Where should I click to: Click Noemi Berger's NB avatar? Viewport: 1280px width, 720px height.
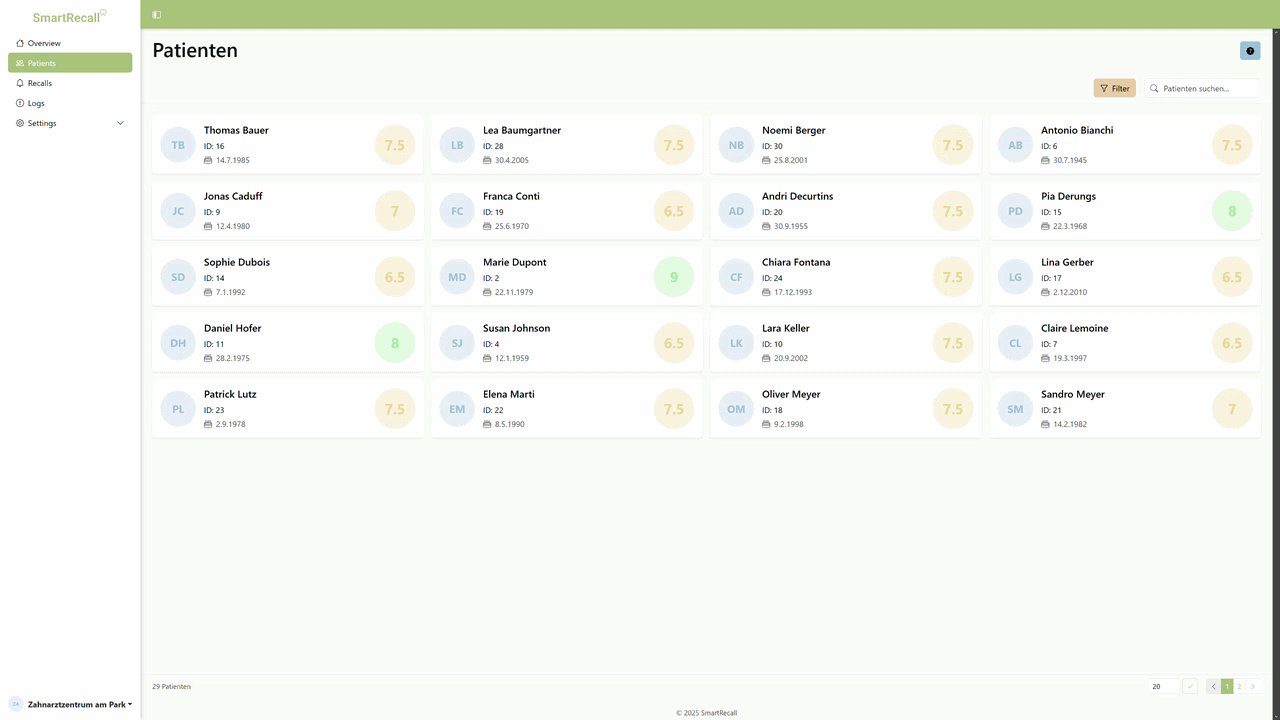pos(736,145)
